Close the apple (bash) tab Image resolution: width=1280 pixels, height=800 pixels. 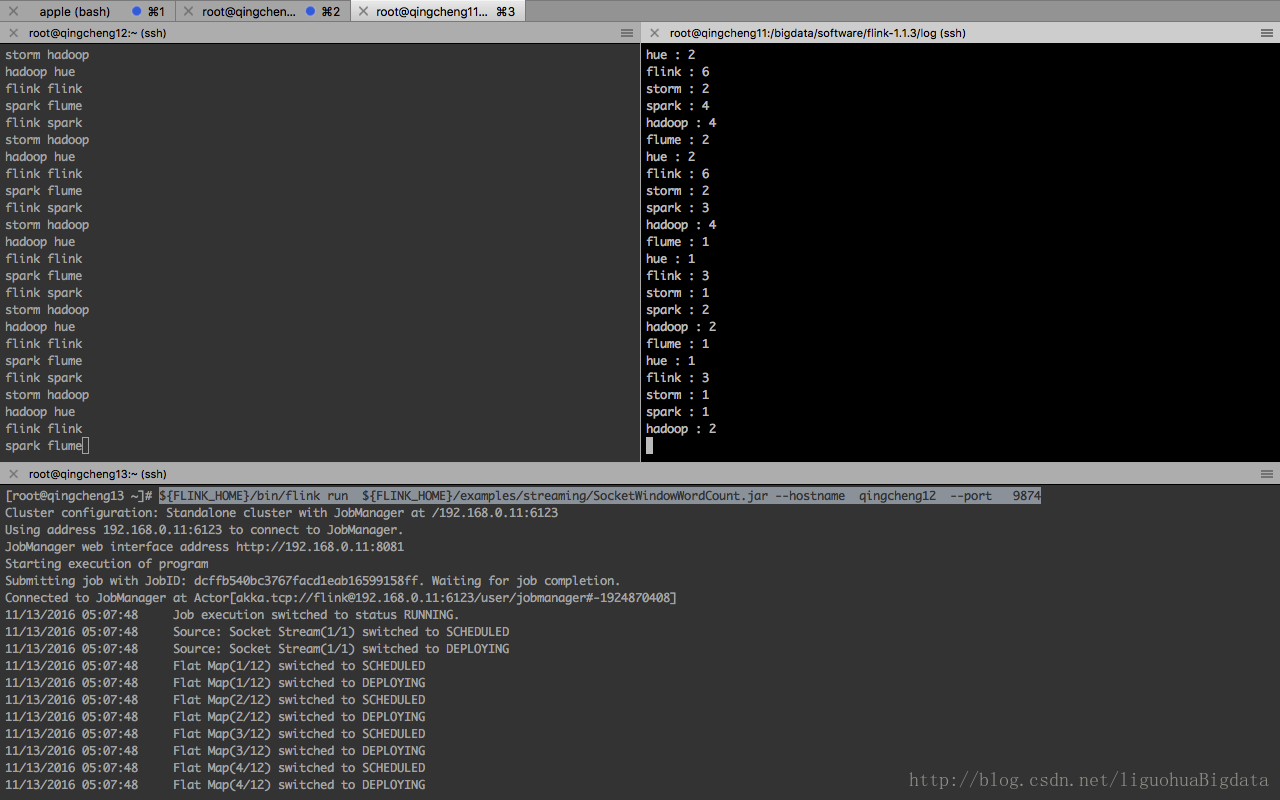pyautogui.click(x=13, y=11)
